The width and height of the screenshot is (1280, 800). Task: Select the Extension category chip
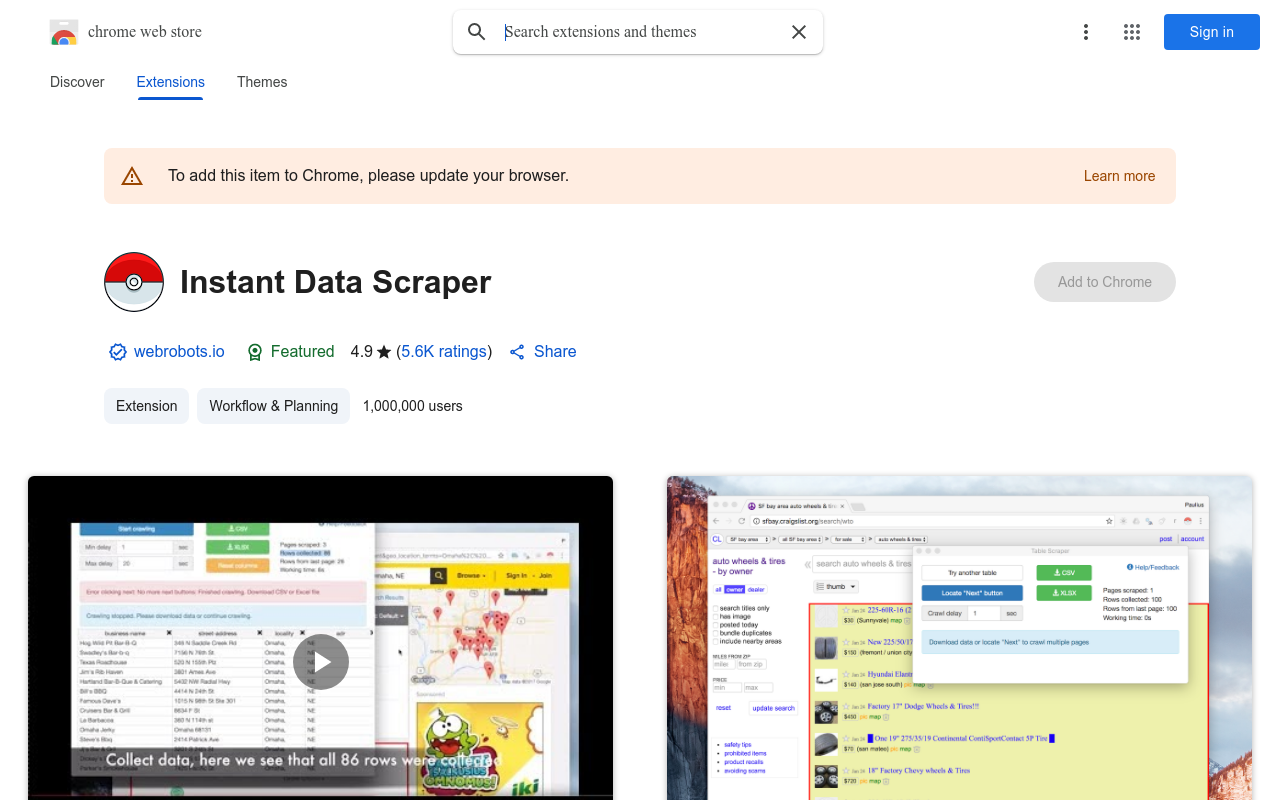(x=147, y=406)
